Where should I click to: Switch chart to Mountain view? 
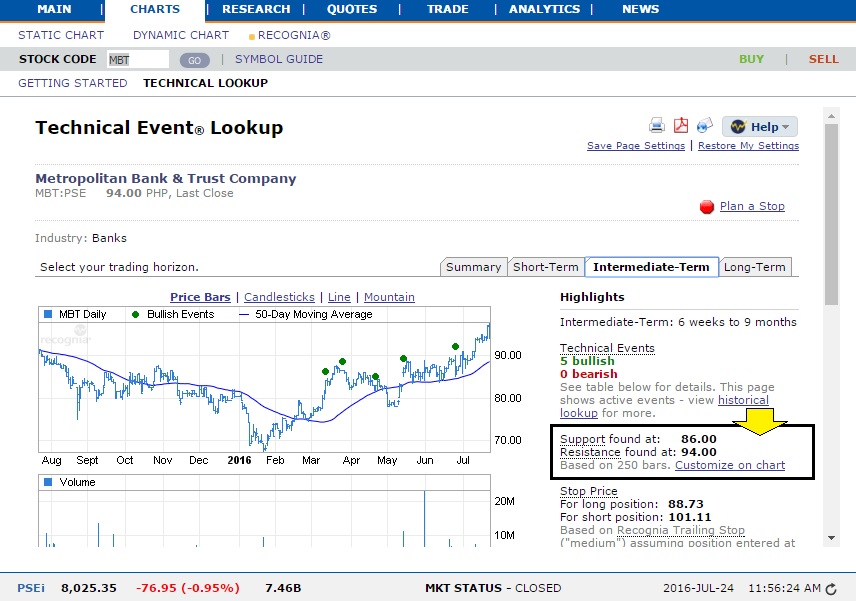click(389, 297)
